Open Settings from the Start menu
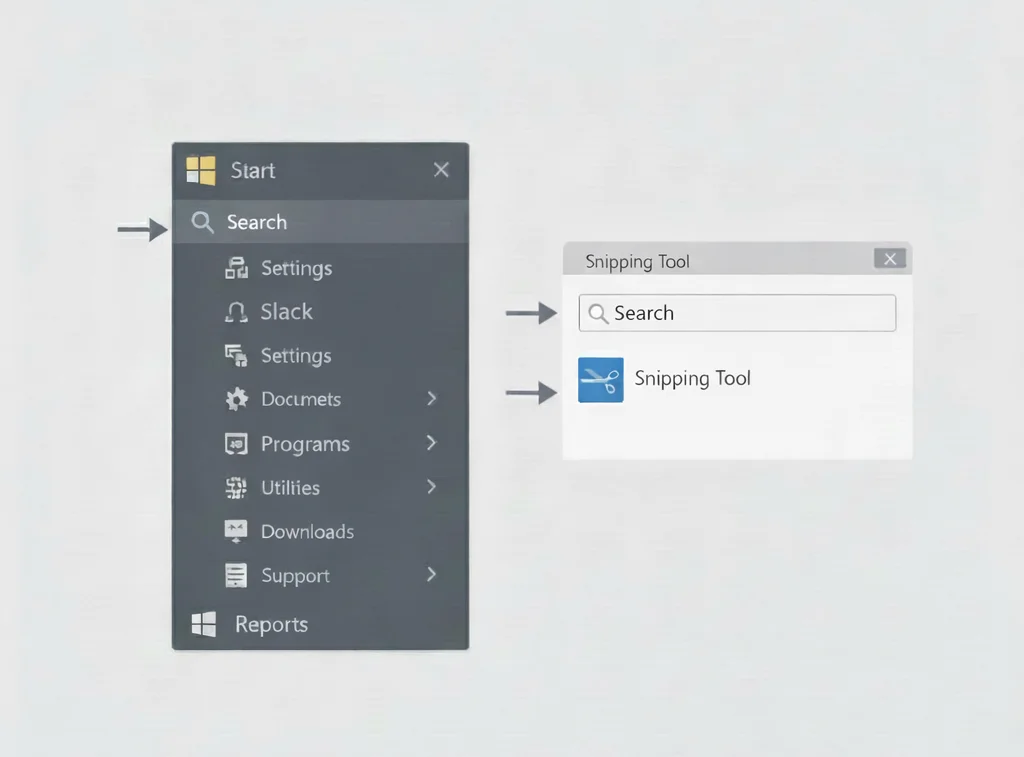This screenshot has height=757, width=1024. click(x=295, y=268)
